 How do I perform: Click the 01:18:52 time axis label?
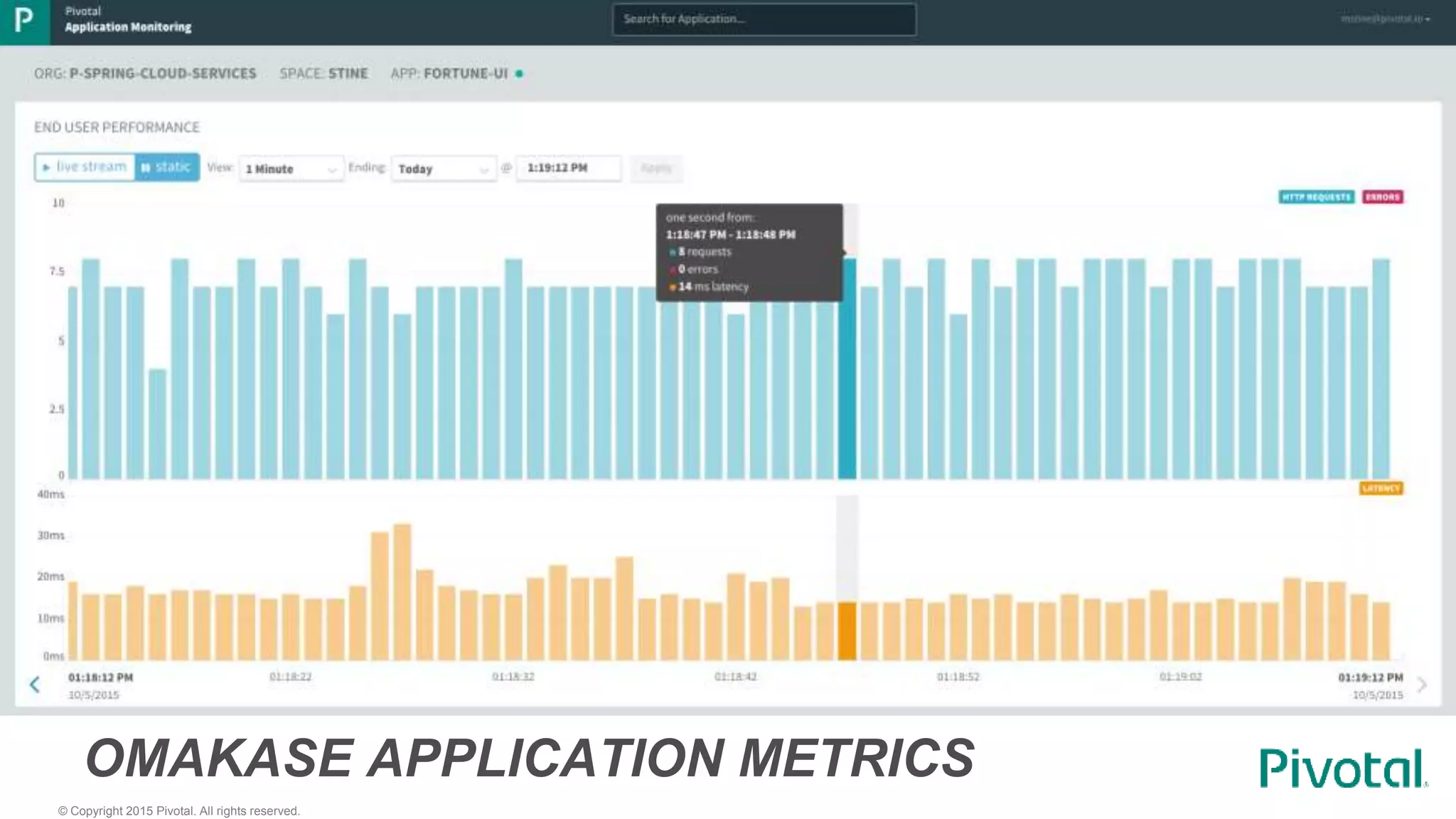click(958, 677)
